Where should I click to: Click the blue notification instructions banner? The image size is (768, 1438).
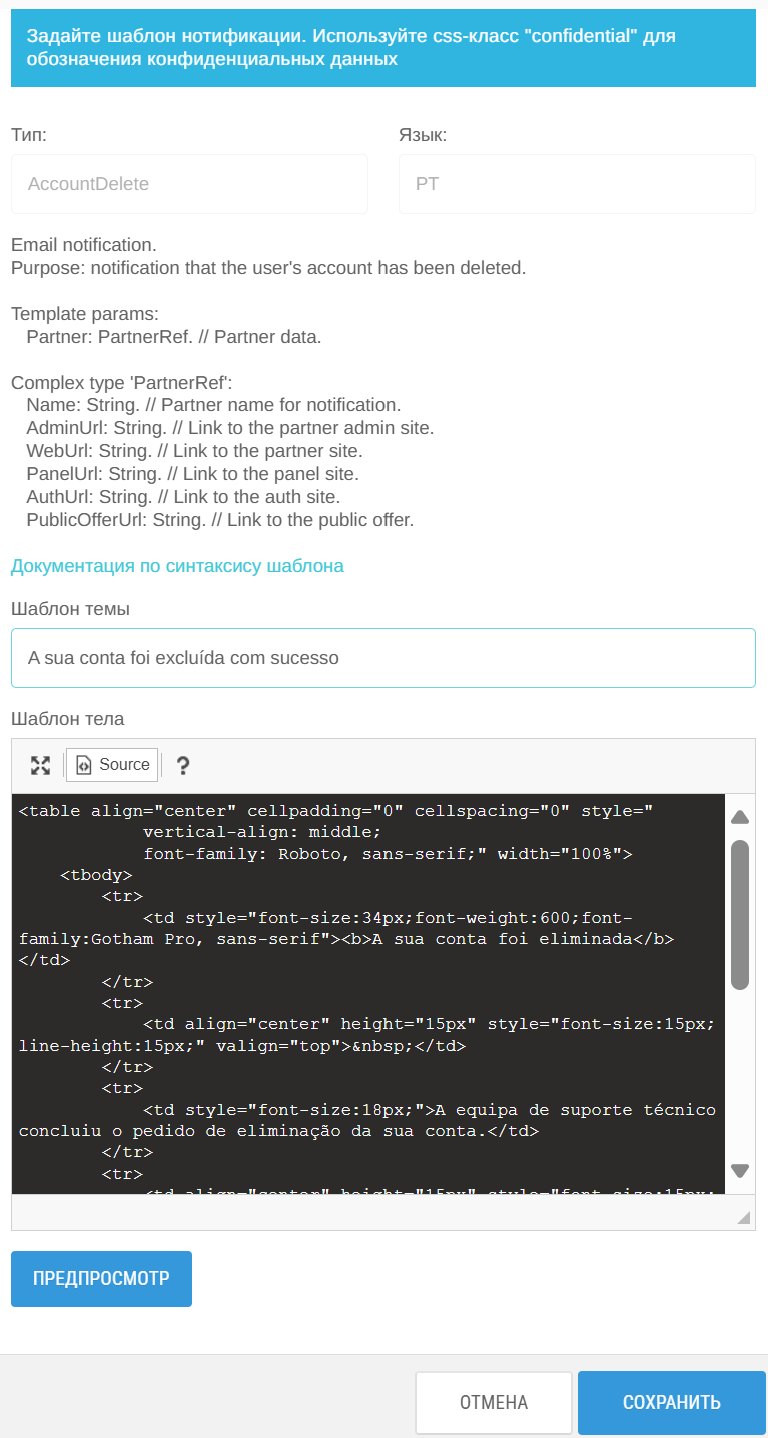pyautogui.click(x=383, y=48)
